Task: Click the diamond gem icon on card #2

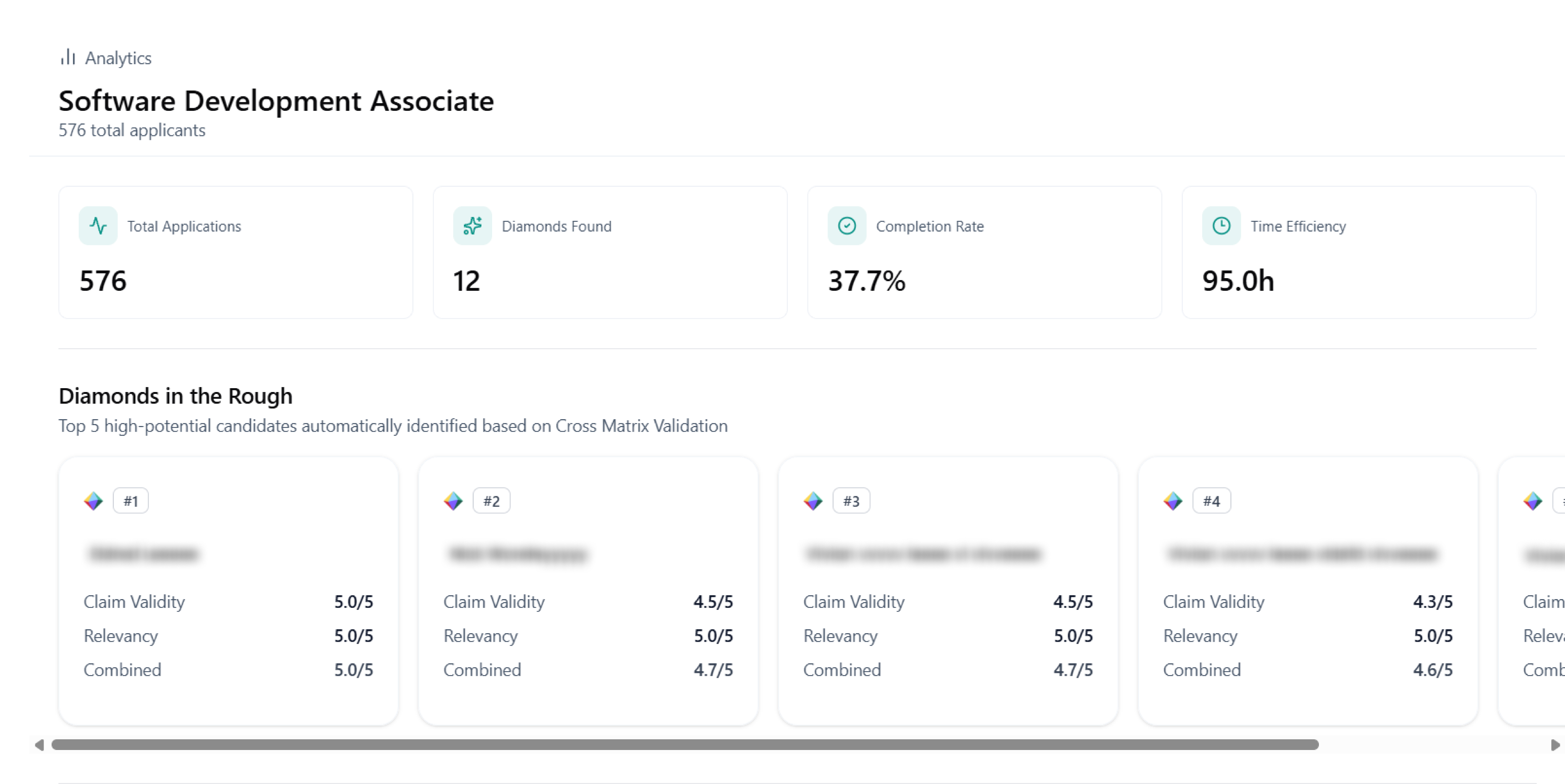Action: (x=453, y=501)
